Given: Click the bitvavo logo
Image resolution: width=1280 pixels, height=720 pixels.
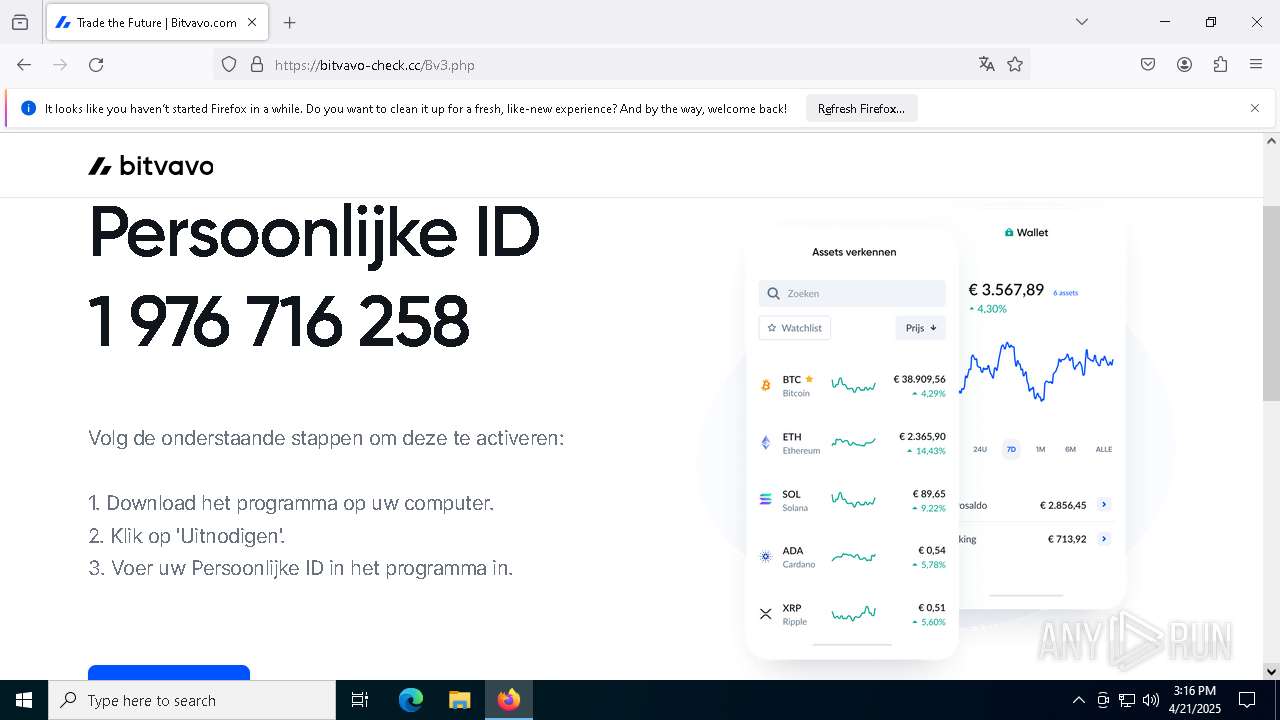Looking at the screenshot, I should coord(151,166).
